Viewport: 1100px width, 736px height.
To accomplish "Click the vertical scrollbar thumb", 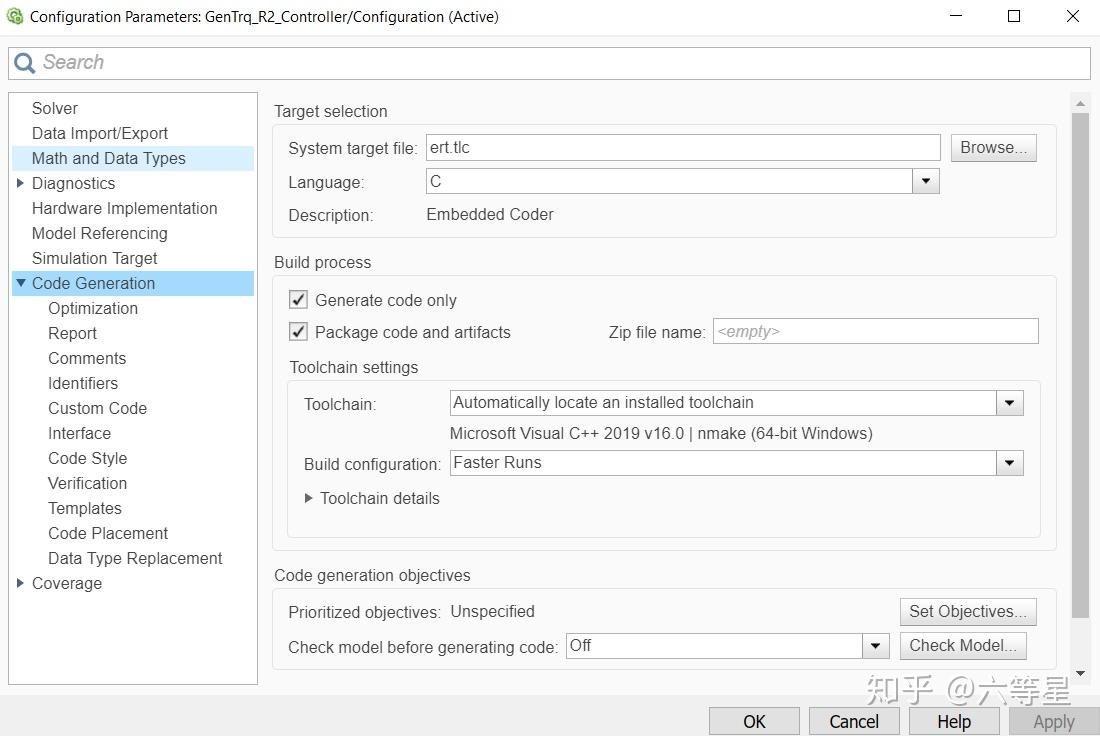I will (x=1080, y=365).
